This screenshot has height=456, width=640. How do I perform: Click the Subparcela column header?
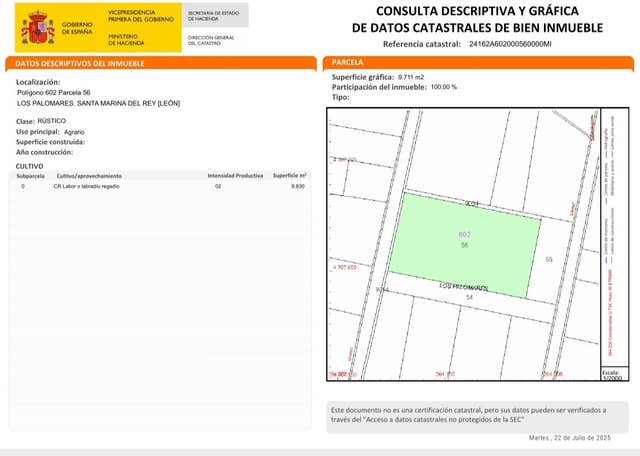[x=31, y=175]
